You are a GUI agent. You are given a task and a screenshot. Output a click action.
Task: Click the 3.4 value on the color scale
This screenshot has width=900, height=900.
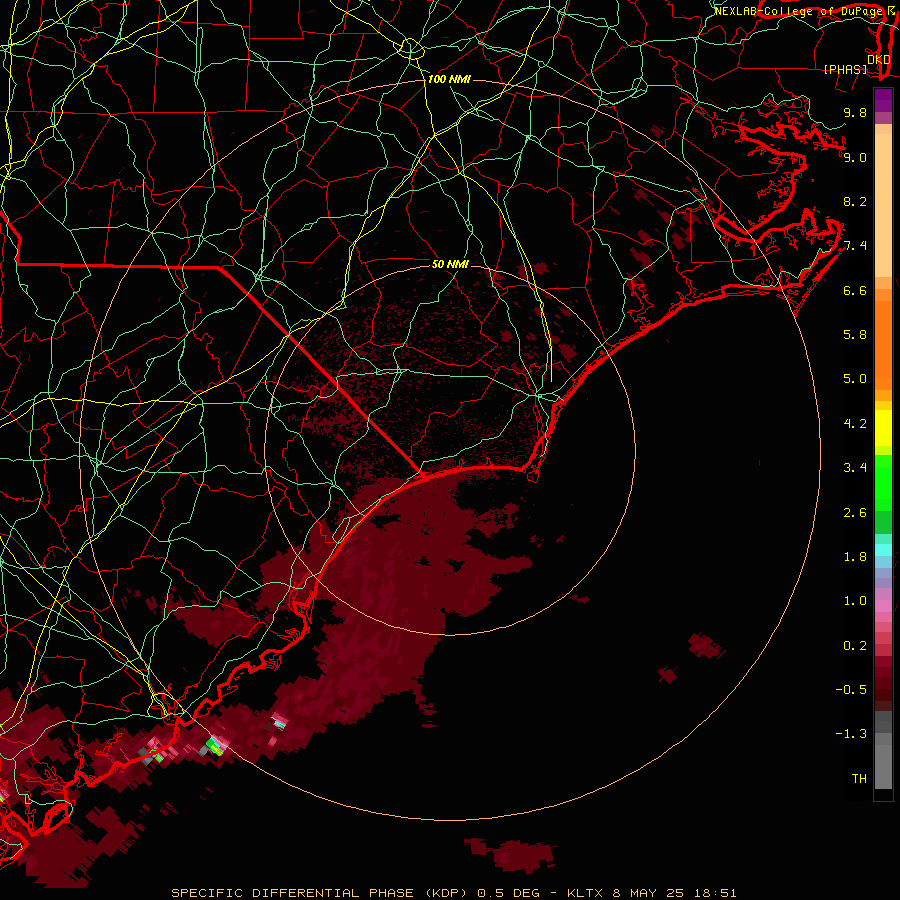[x=855, y=467]
